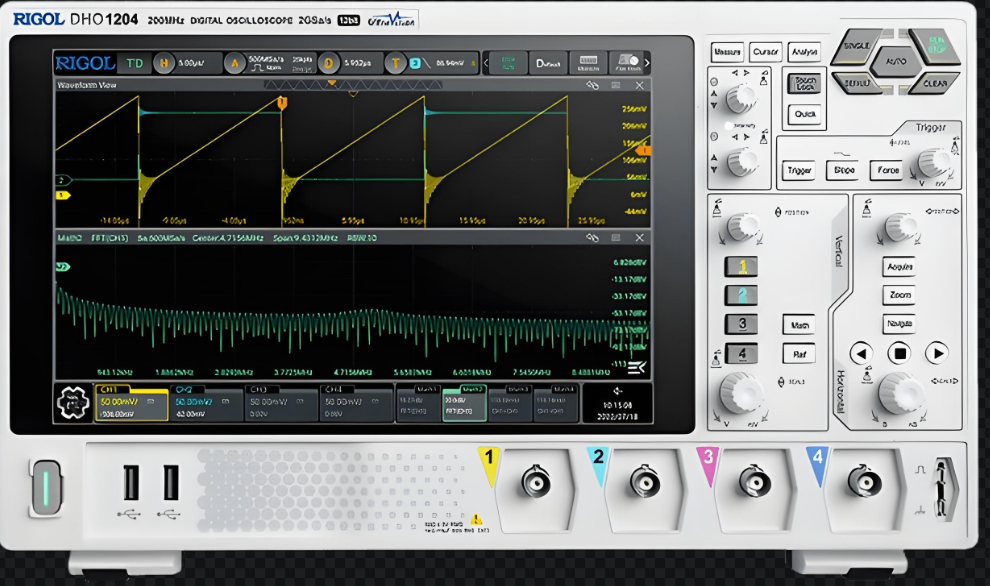Image resolution: width=990 pixels, height=586 pixels.
Task: Toggle the Touch Lock button
Action: (x=804, y=83)
